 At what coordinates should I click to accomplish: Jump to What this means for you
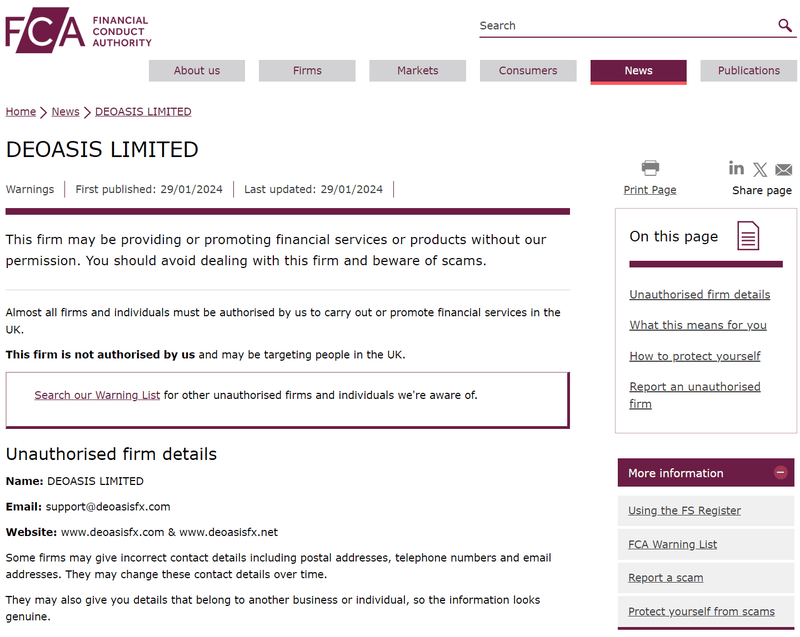(x=698, y=325)
